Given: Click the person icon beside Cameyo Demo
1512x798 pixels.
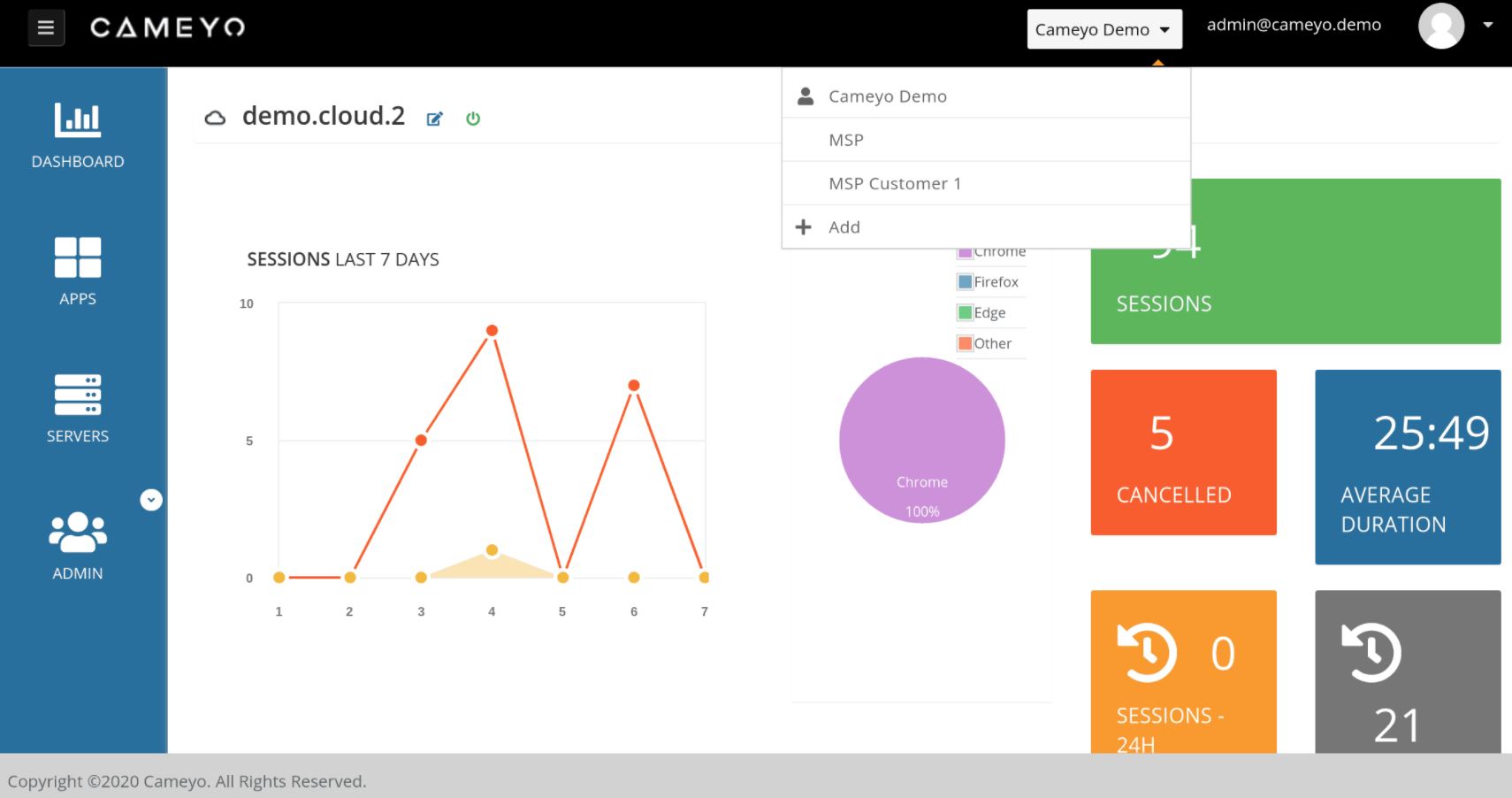Looking at the screenshot, I should 806,96.
